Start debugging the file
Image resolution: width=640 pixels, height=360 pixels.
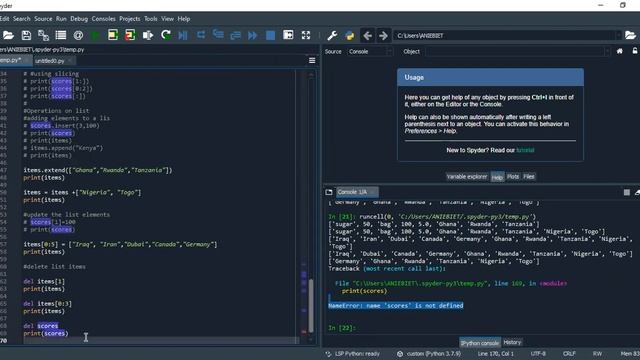pyautogui.click(x=183, y=36)
